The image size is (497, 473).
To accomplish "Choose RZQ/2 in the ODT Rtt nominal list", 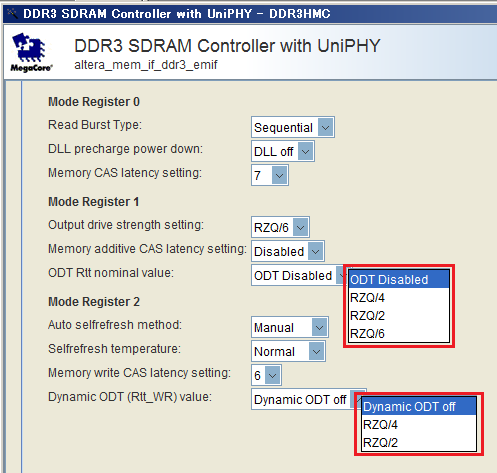I will coord(399,315).
